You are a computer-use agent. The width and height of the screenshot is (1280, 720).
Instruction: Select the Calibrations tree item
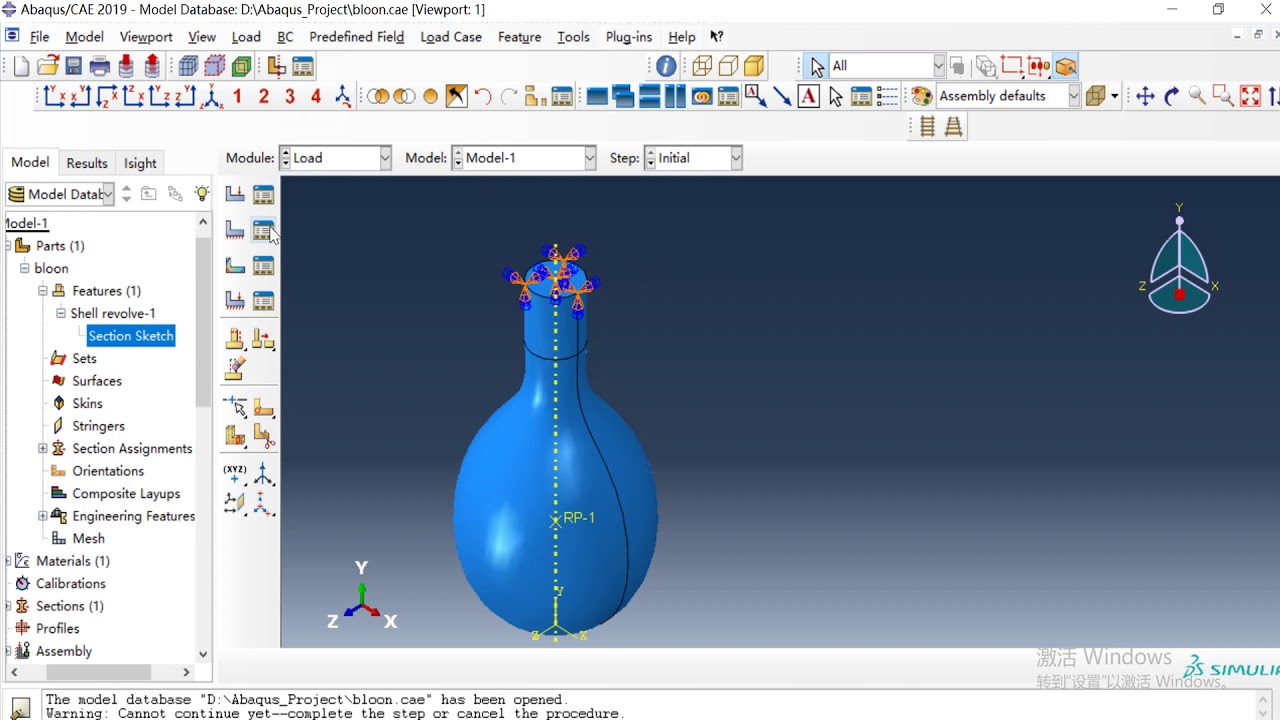[70, 583]
